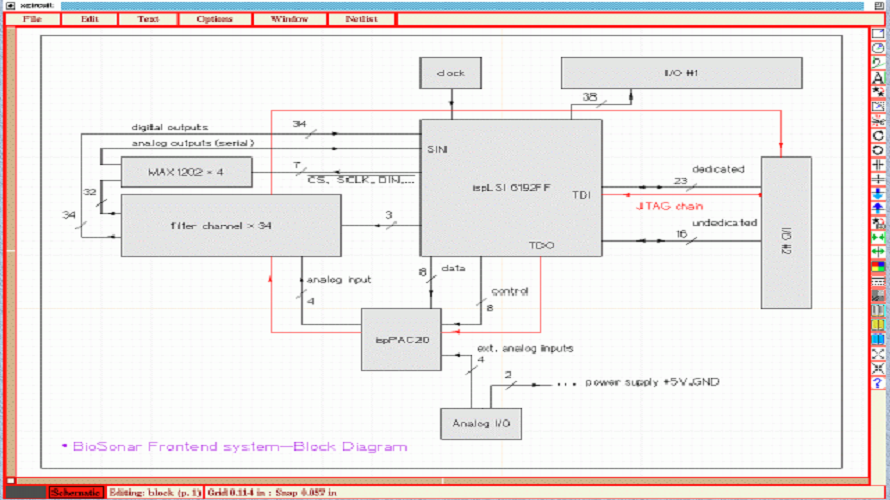Click the Grid and Snap status readout
The height and width of the screenshot is (500, 890).
tap(271, 492)
